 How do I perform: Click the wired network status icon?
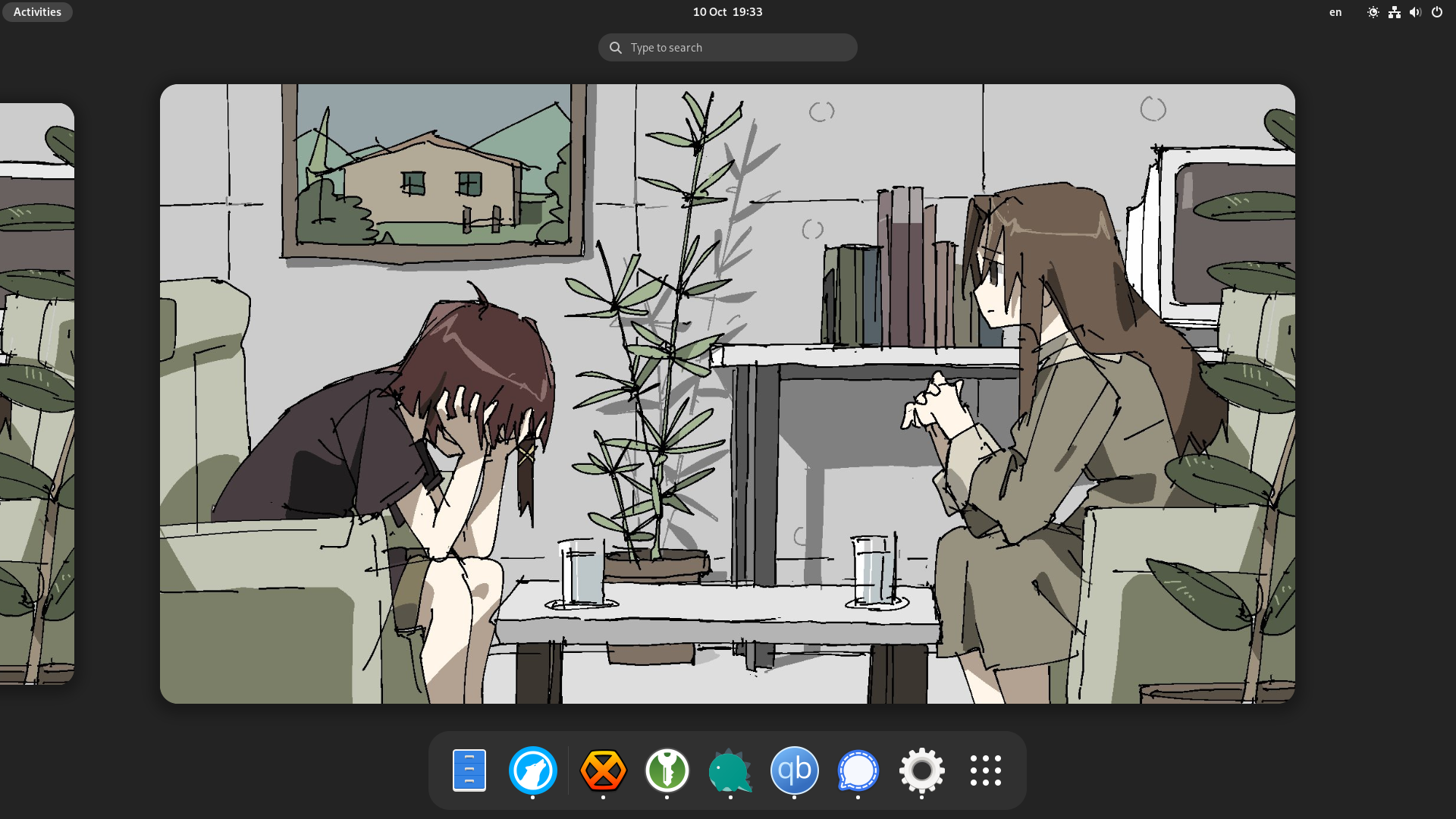(x=1394, y=12)
